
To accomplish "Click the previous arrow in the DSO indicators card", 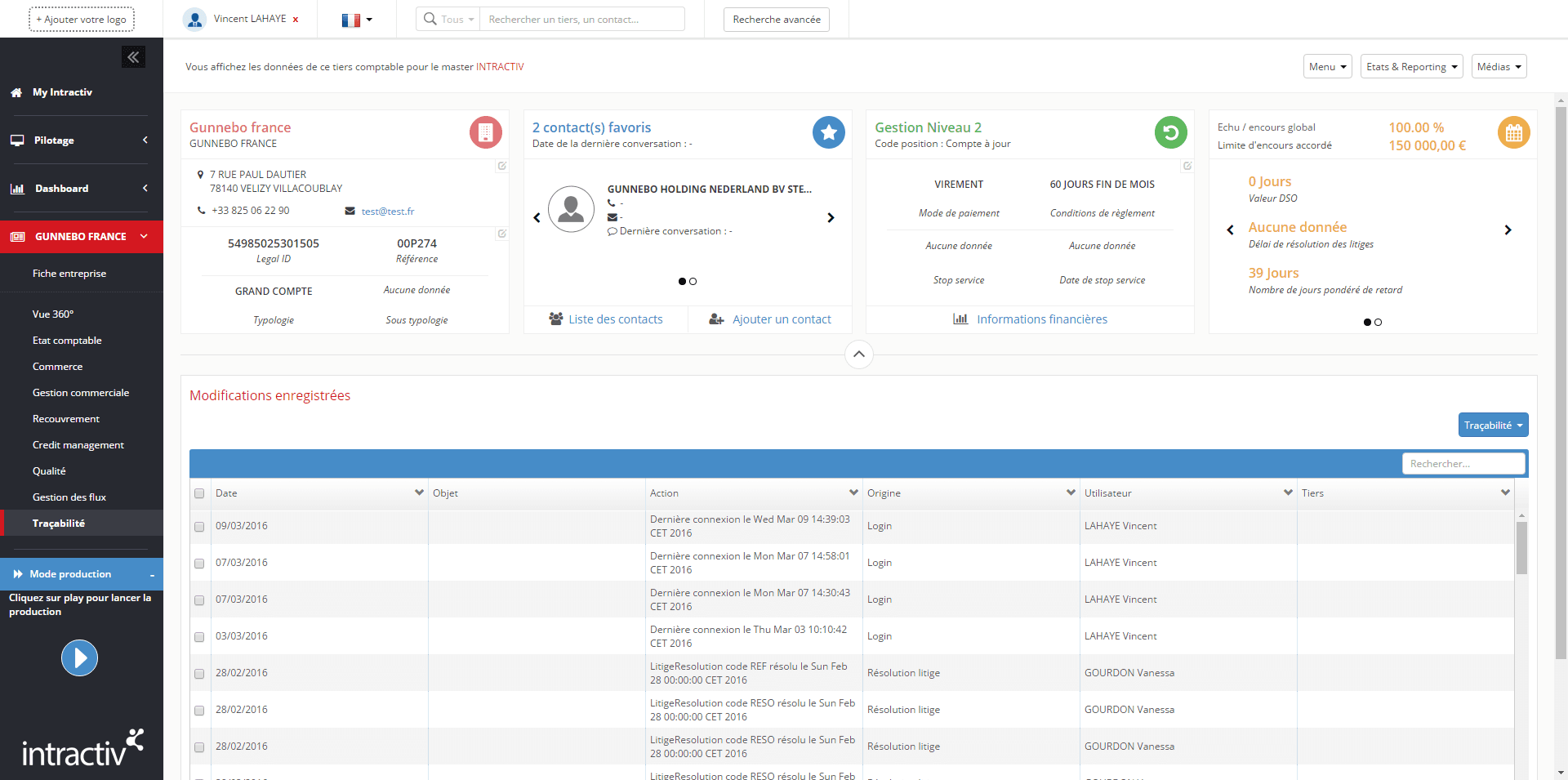I will pos(1230,230).
